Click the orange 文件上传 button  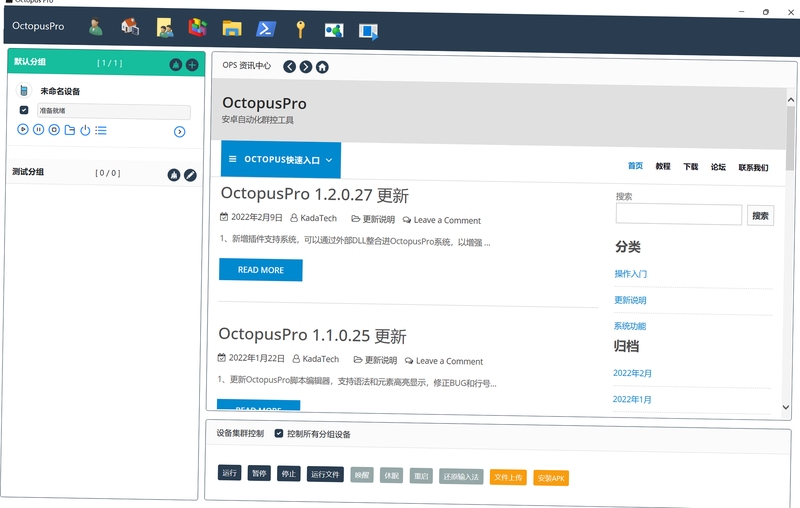pyautogui.click(x=508, y=477)
